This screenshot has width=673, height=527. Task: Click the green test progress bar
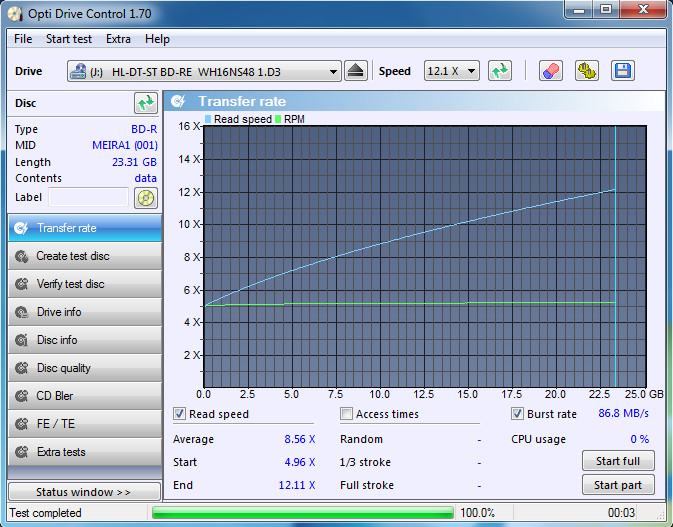[303, 513]
